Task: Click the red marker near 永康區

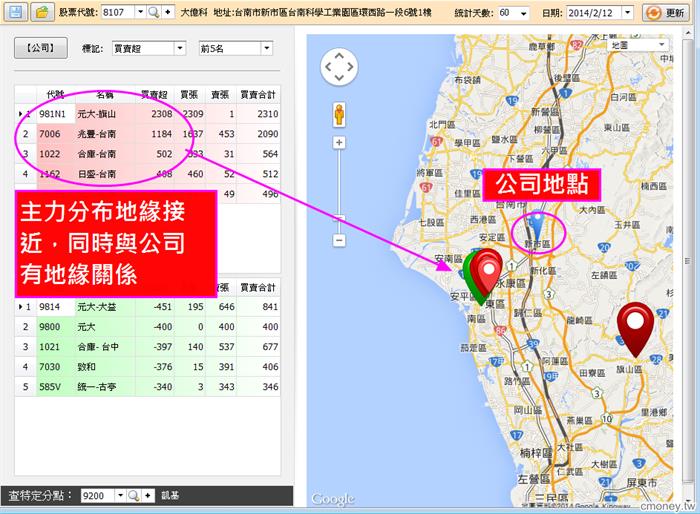Action: pos(488,273)
